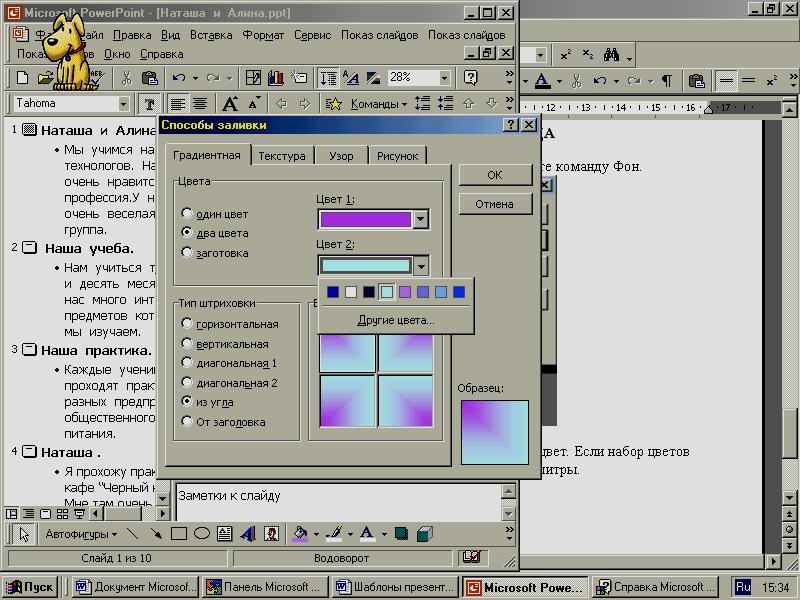The height and width of the screenshot is (600, 800).
Task: Switch to 'Шаблоны презент...' taskbar window
Action: point(395,587)
